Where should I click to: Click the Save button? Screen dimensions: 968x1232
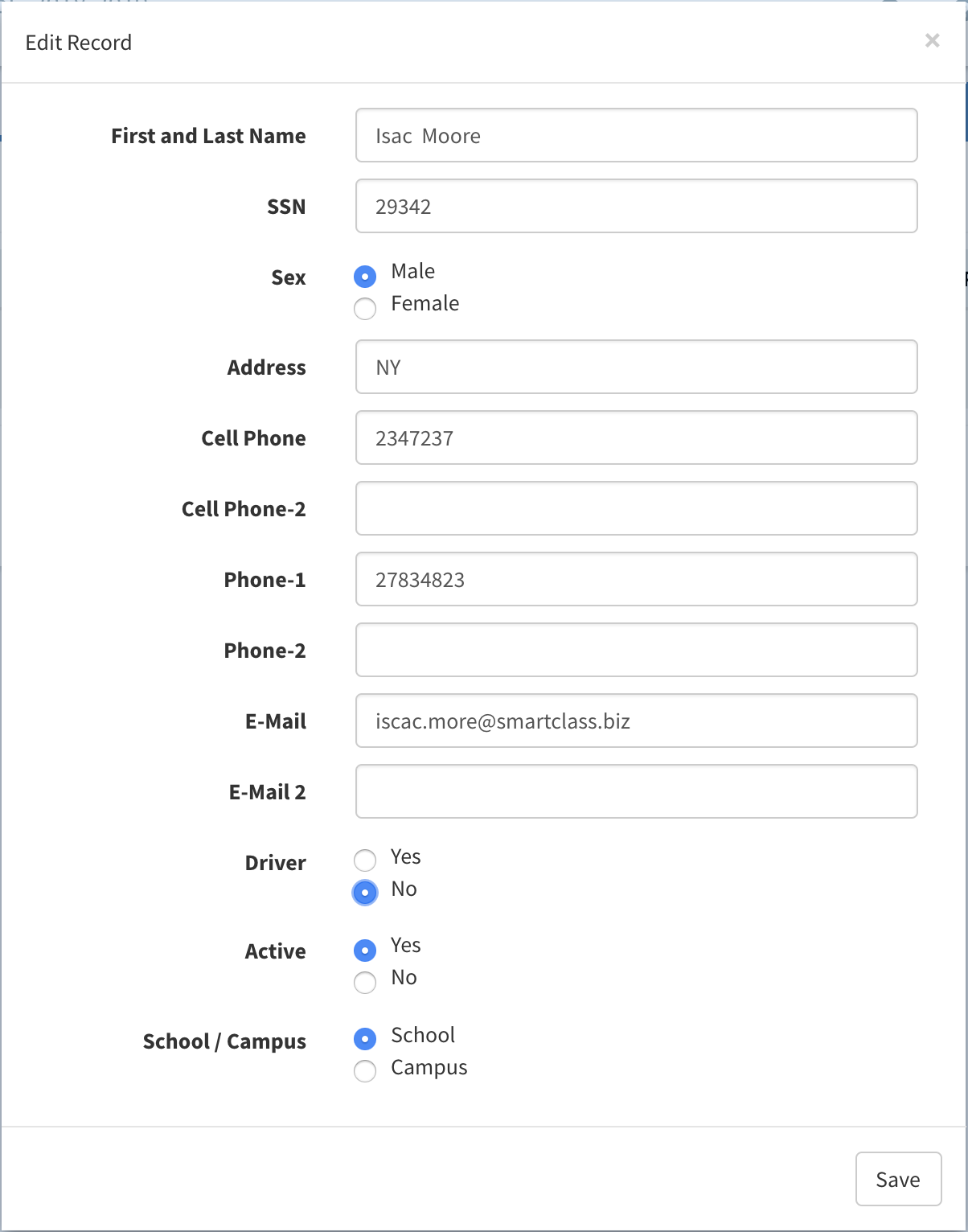coord(898,1179)
